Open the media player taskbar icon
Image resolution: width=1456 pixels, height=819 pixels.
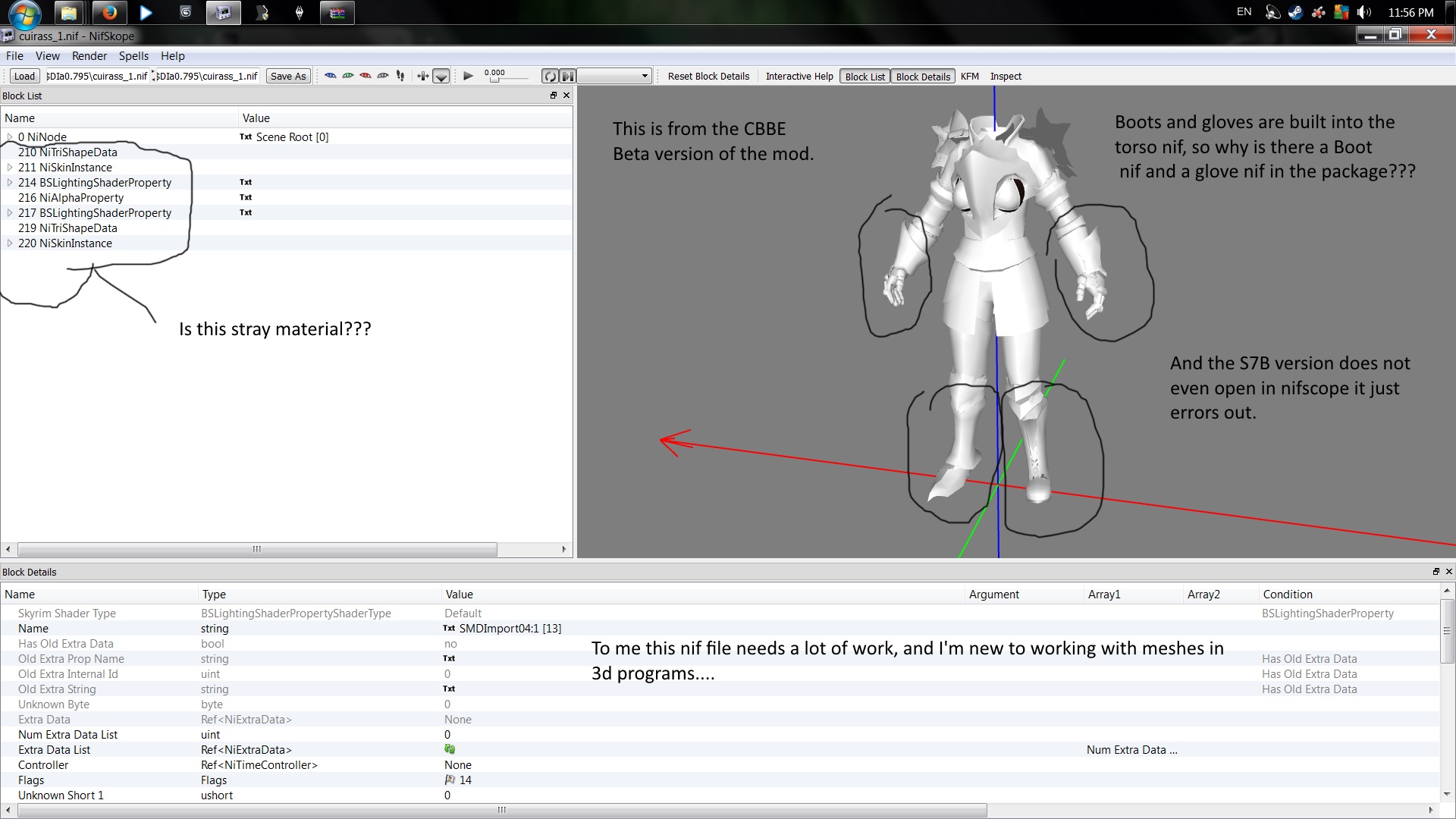tap(146, 13)
